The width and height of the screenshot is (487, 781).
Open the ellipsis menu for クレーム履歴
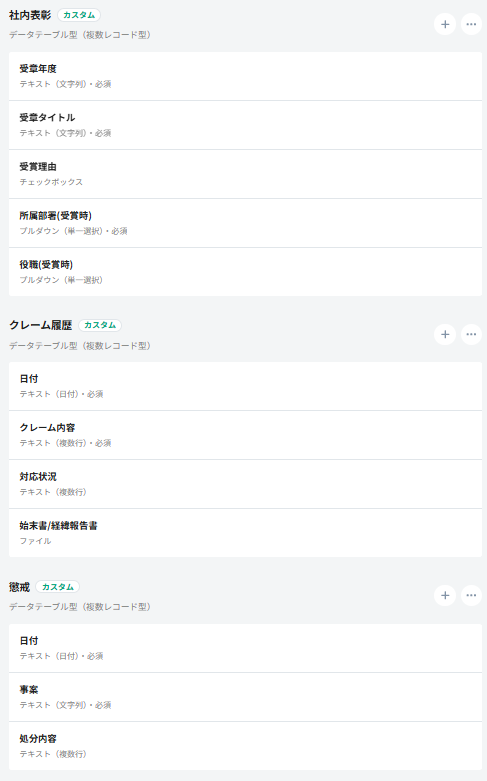pos(471,334)
